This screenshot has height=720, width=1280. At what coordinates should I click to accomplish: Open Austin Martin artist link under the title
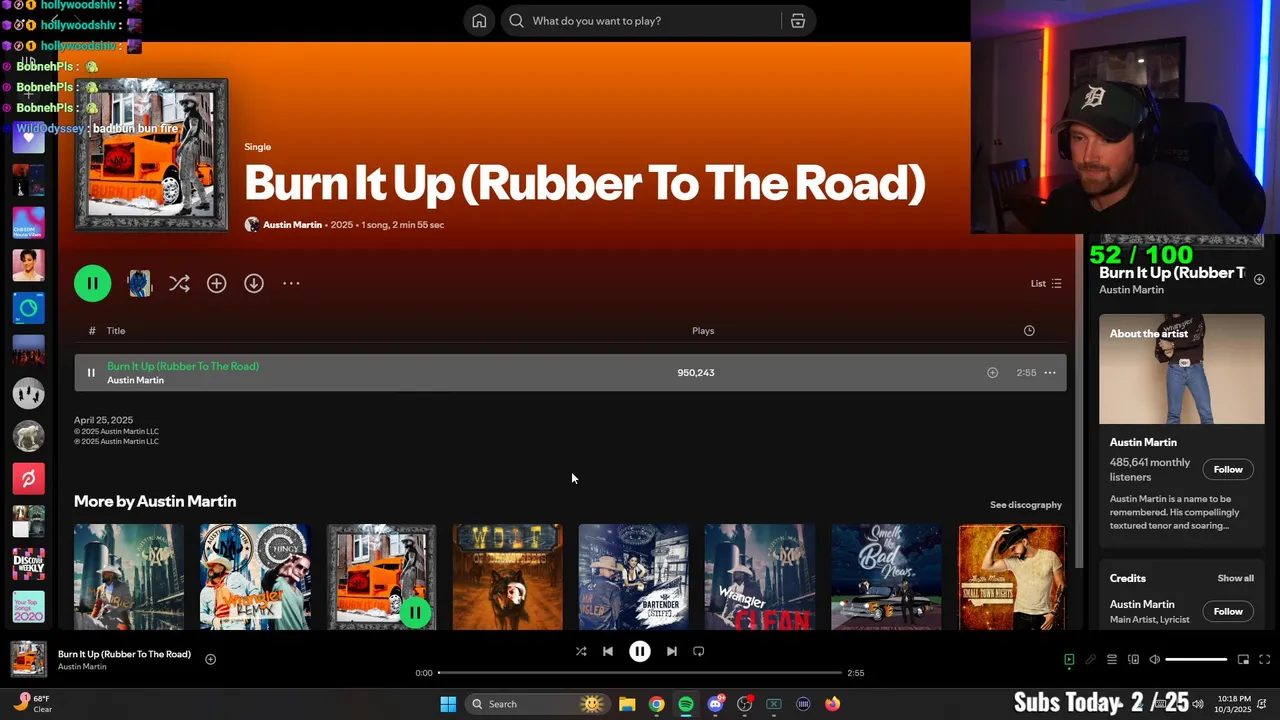pos(292,225)
